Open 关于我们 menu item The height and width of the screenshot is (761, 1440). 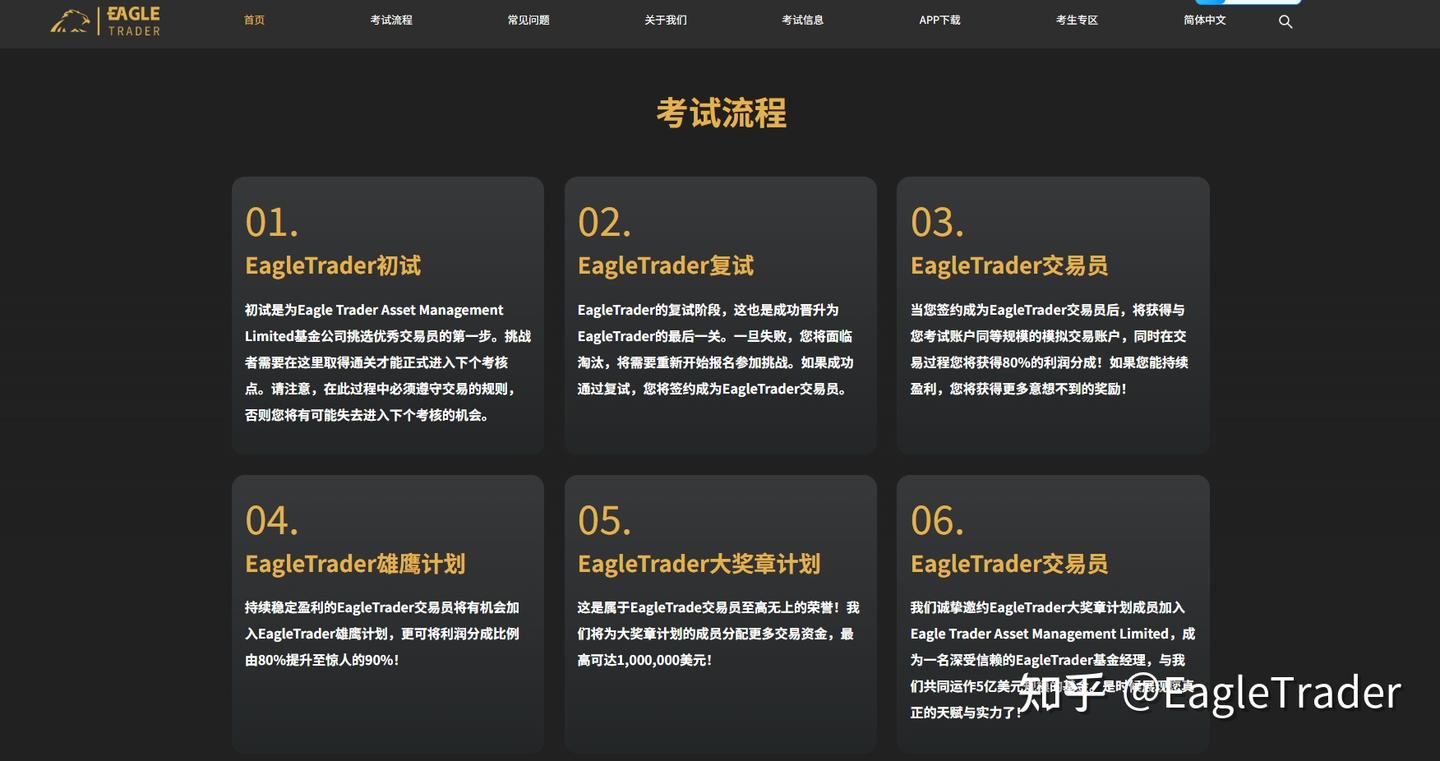coord(666,20)
